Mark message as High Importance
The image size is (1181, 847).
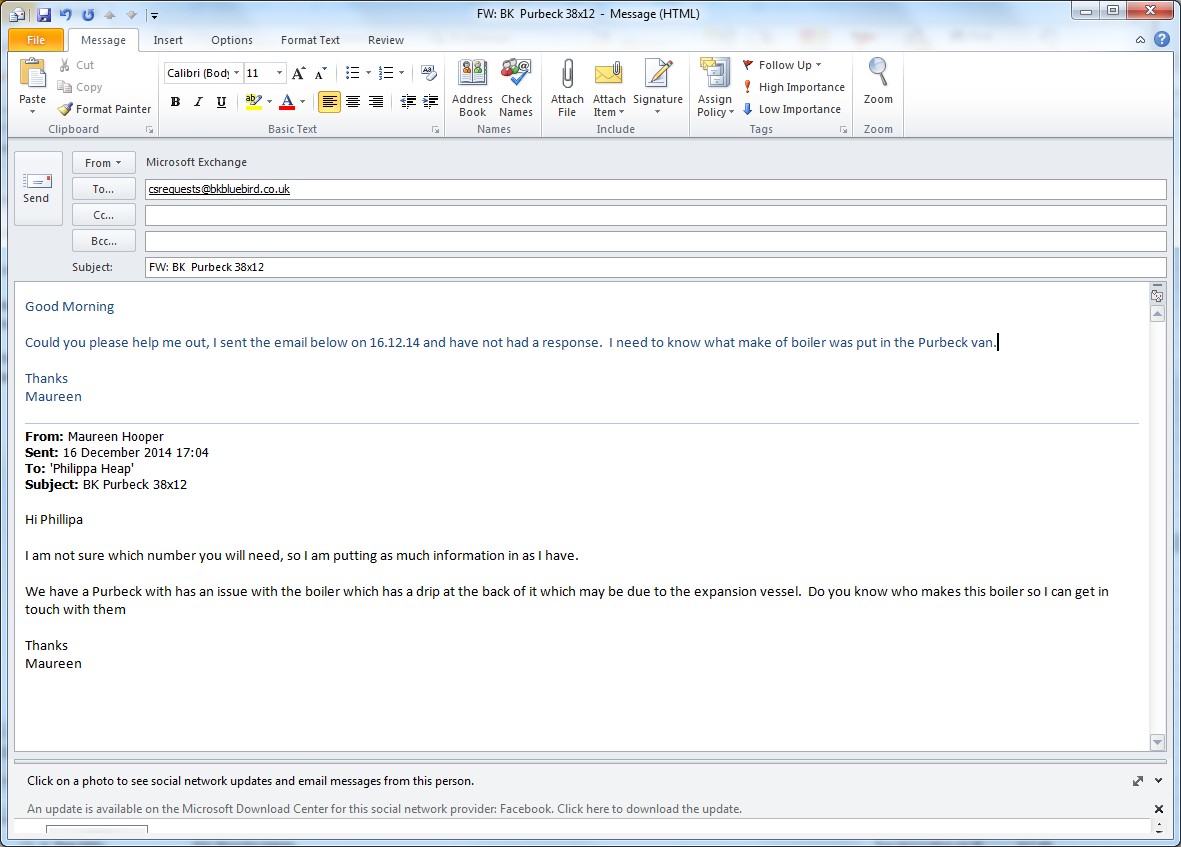tap(793, 87)
